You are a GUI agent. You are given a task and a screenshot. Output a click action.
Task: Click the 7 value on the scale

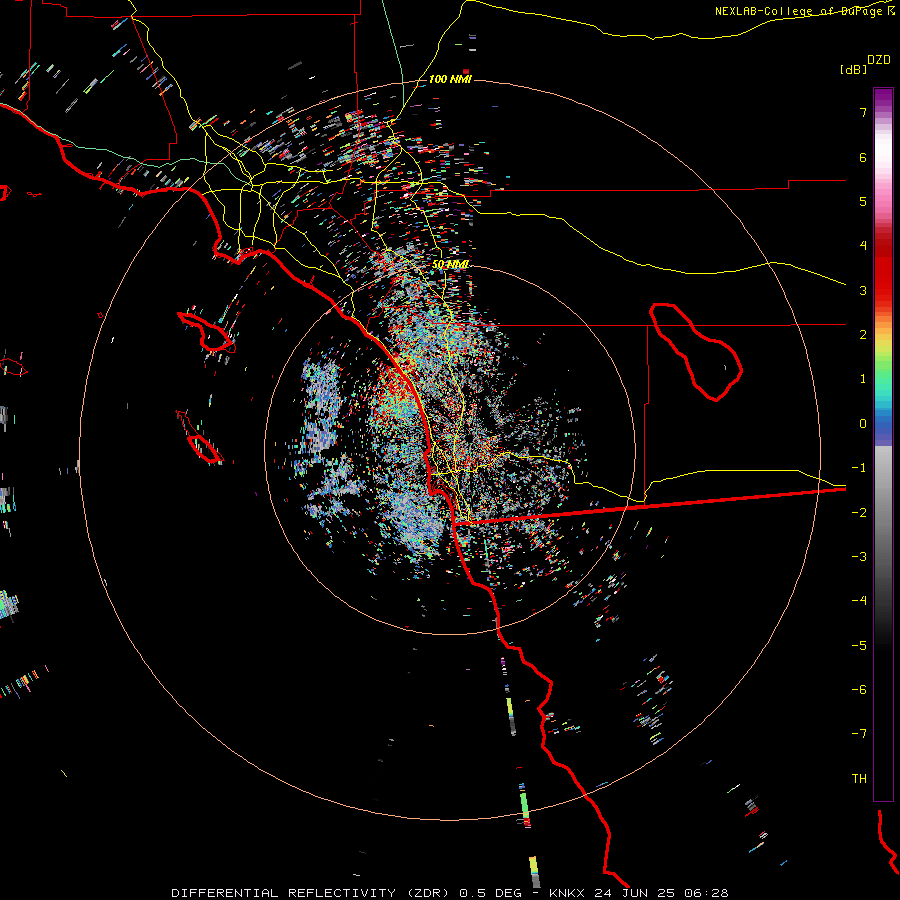click(x=863, y=112)
